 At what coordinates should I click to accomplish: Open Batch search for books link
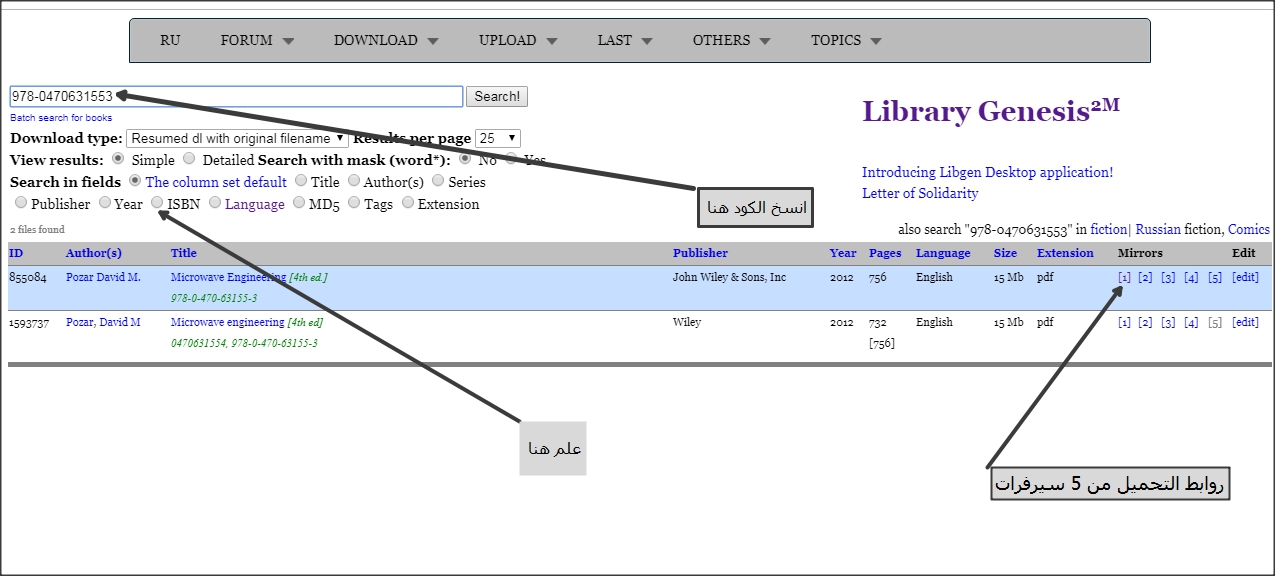[x=61, y=118]
